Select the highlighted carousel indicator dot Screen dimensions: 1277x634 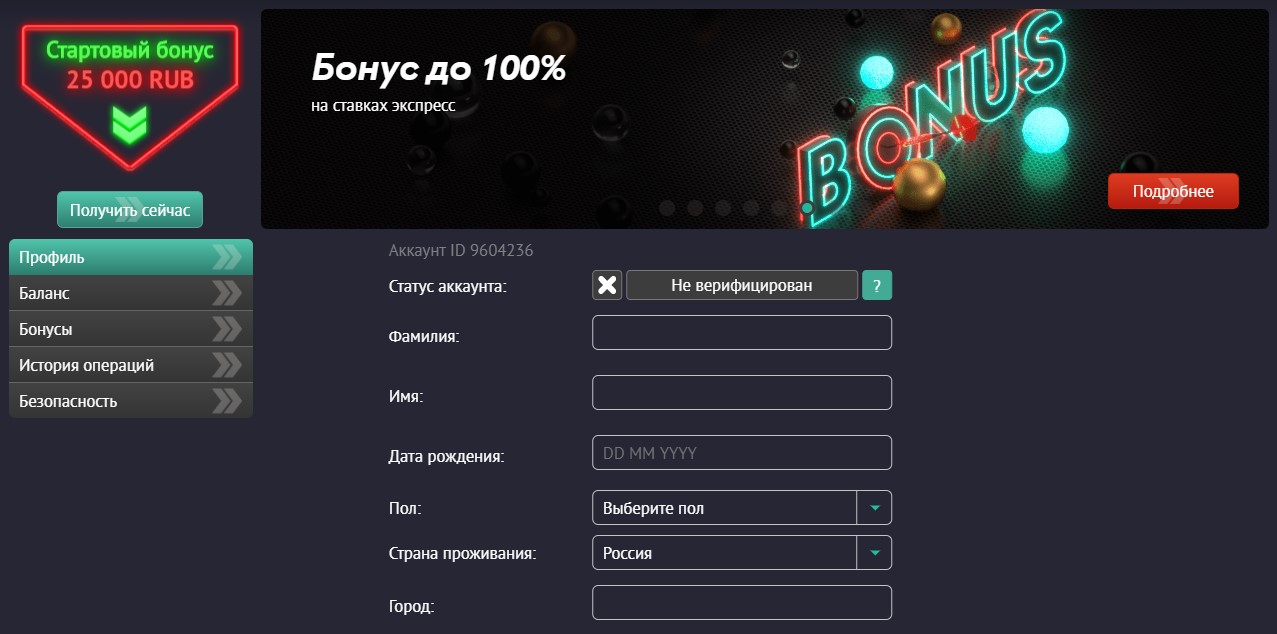click(806, 207)
